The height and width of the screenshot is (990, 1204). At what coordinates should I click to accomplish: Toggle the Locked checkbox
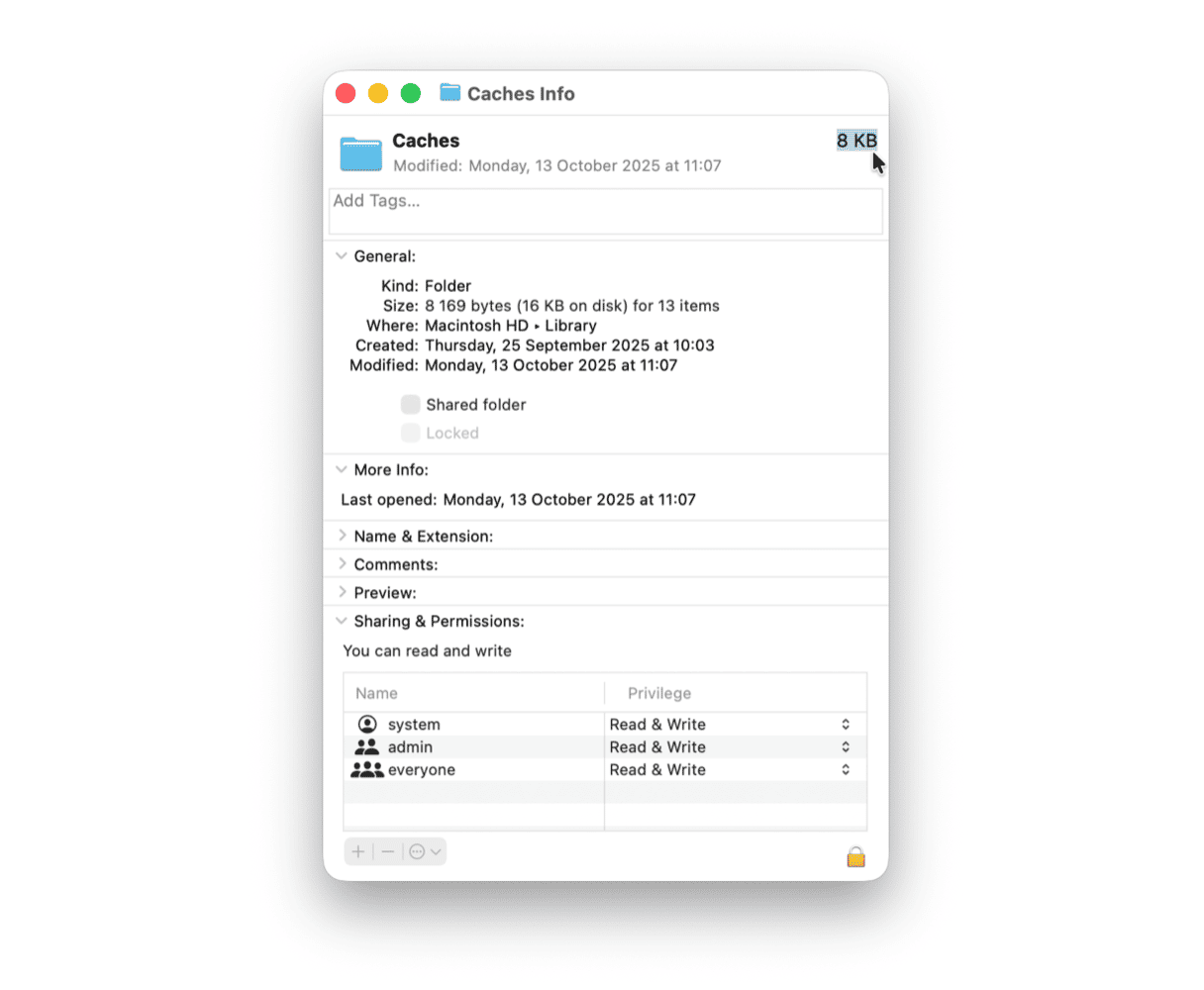410,434
